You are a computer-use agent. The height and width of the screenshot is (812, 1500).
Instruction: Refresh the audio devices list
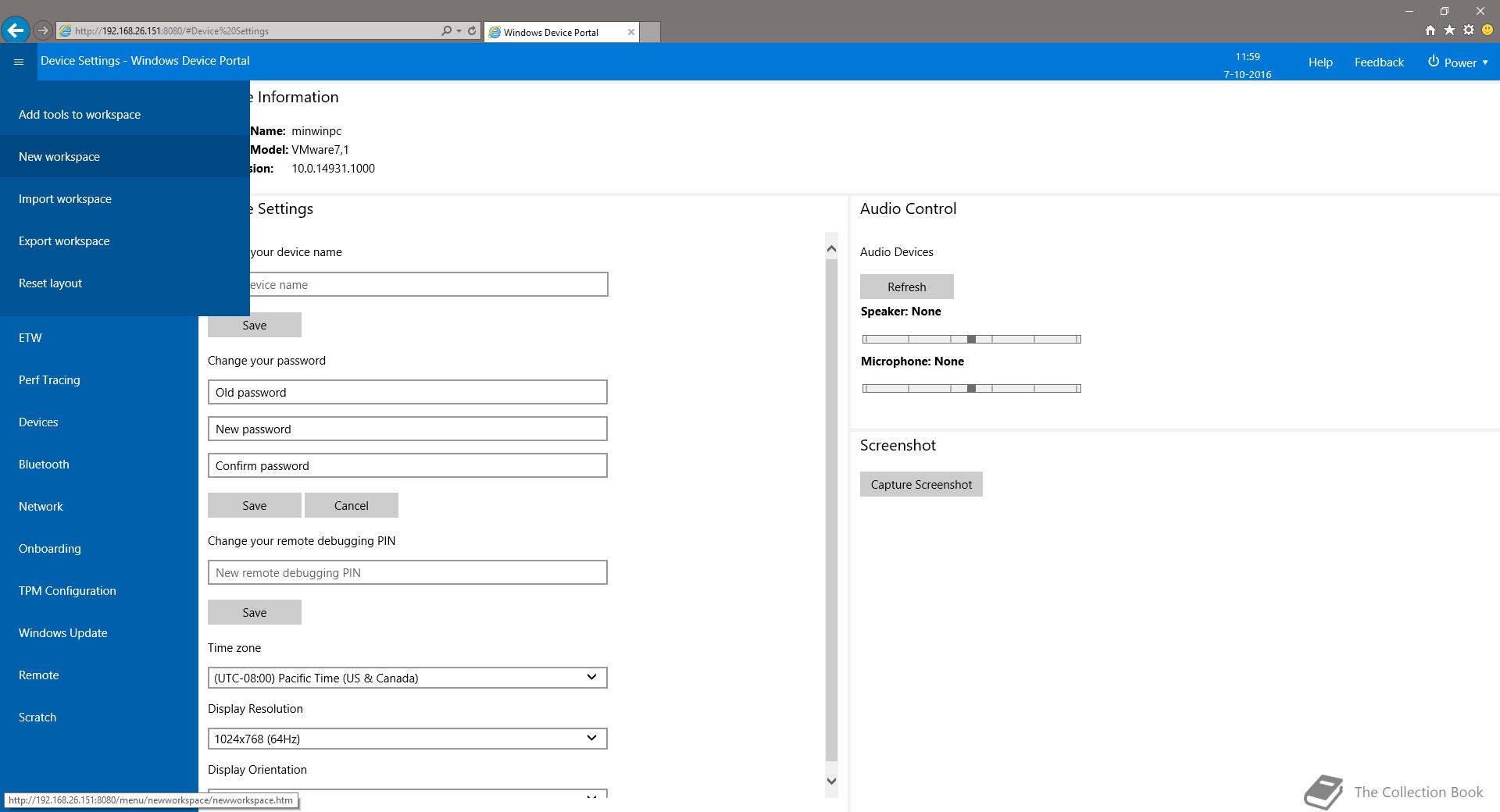[907, 287]
